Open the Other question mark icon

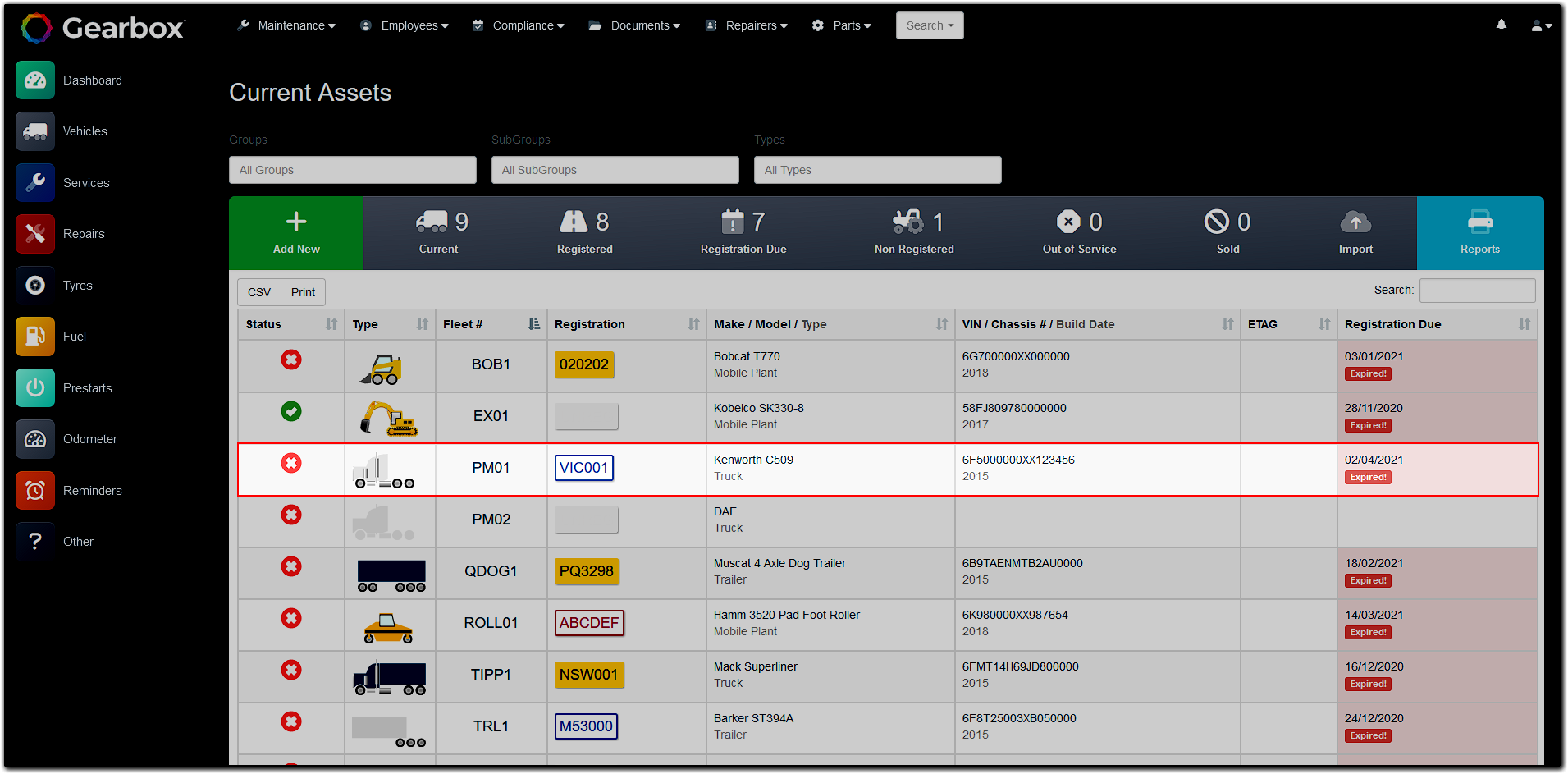35,542
